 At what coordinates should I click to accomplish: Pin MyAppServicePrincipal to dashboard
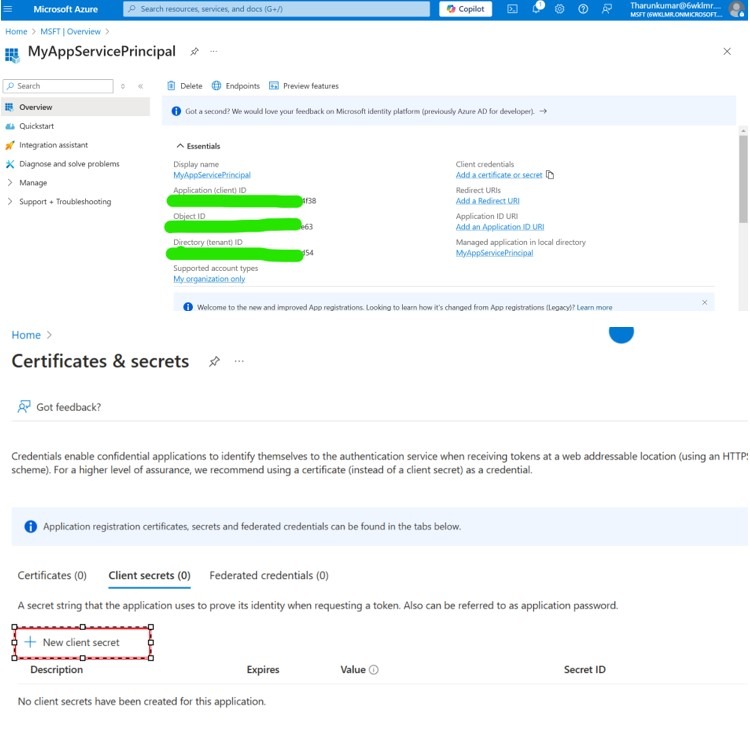pos(194,52)
